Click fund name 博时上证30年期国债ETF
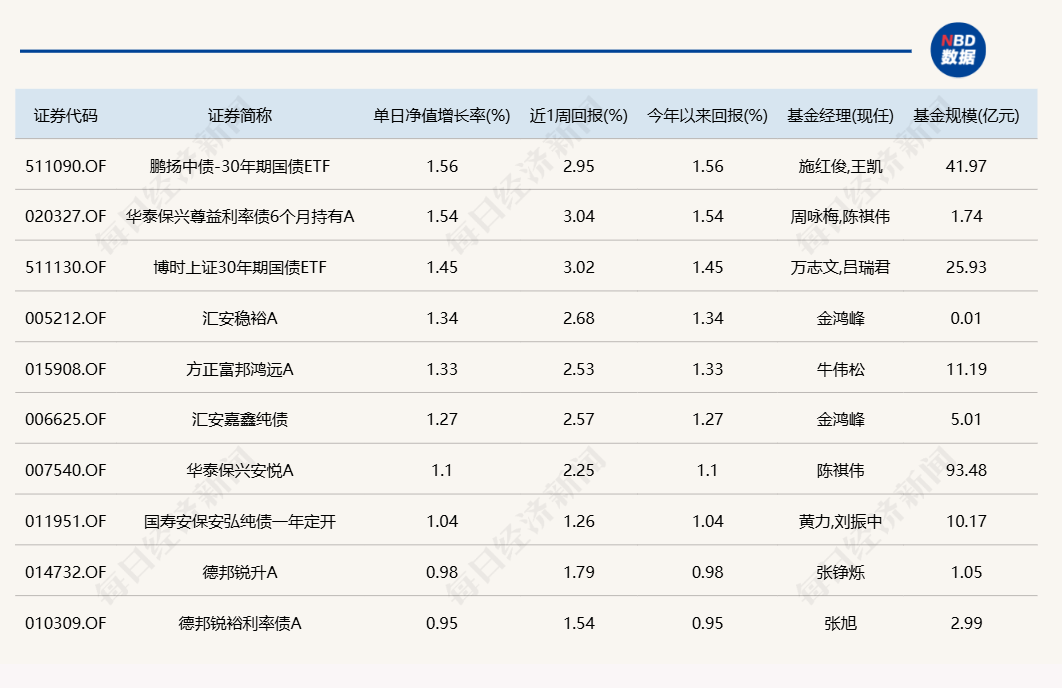The width and height of the screenshot is (1062, 688). tap(240, 267)
